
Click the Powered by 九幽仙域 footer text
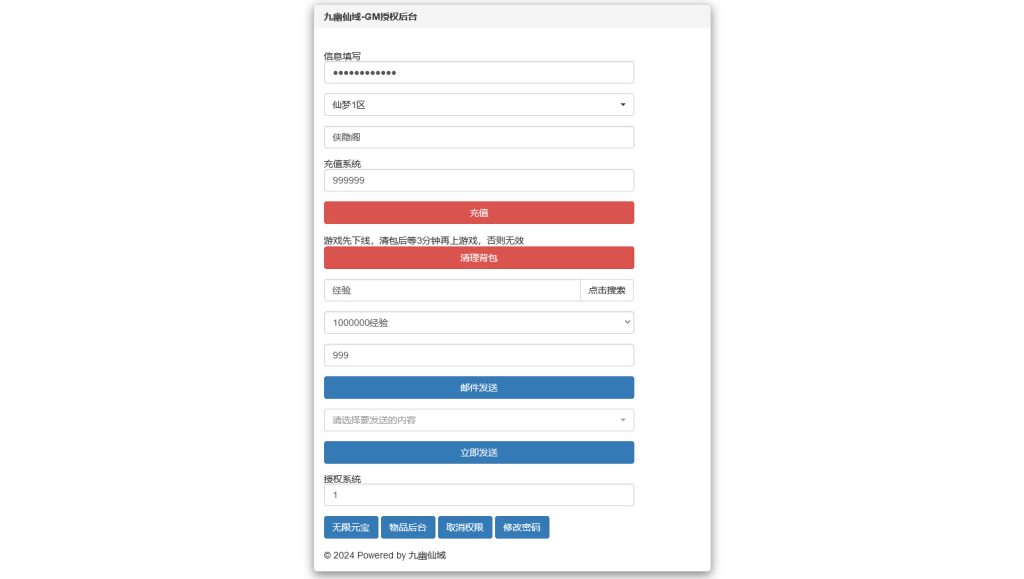click(385, 555)
